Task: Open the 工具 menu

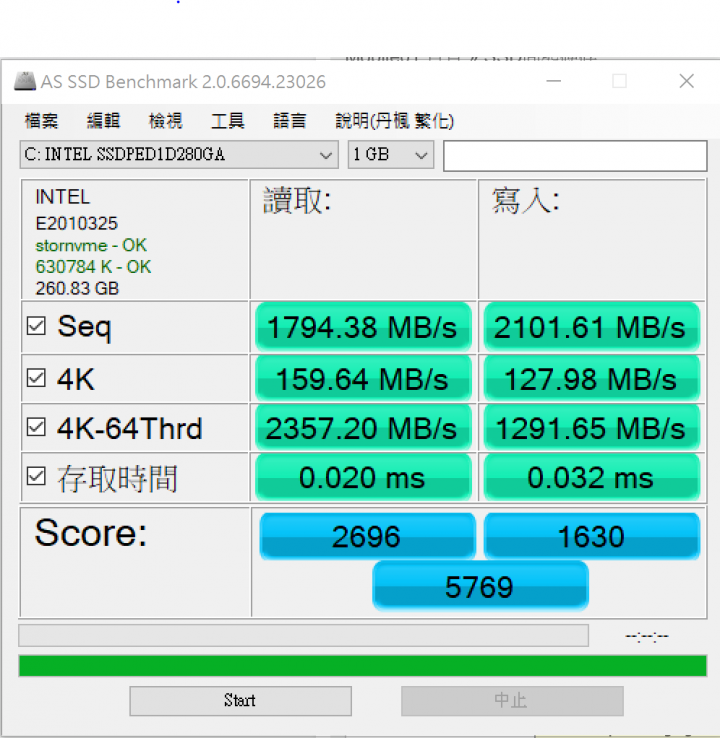Action: coord(228,121)
